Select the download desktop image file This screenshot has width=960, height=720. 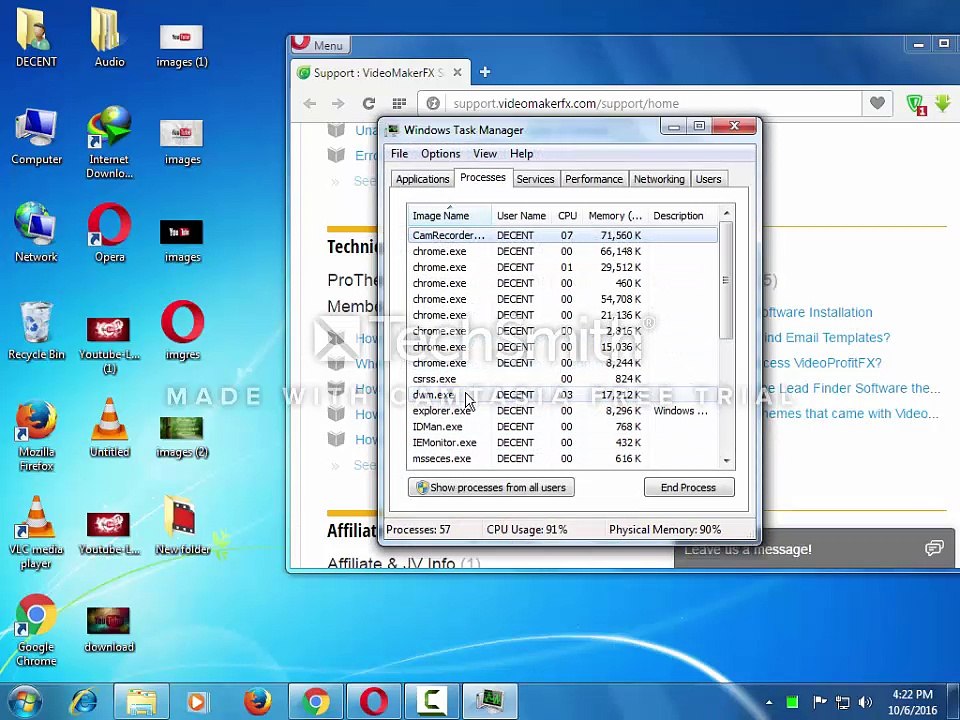click(x=109, y=629)
